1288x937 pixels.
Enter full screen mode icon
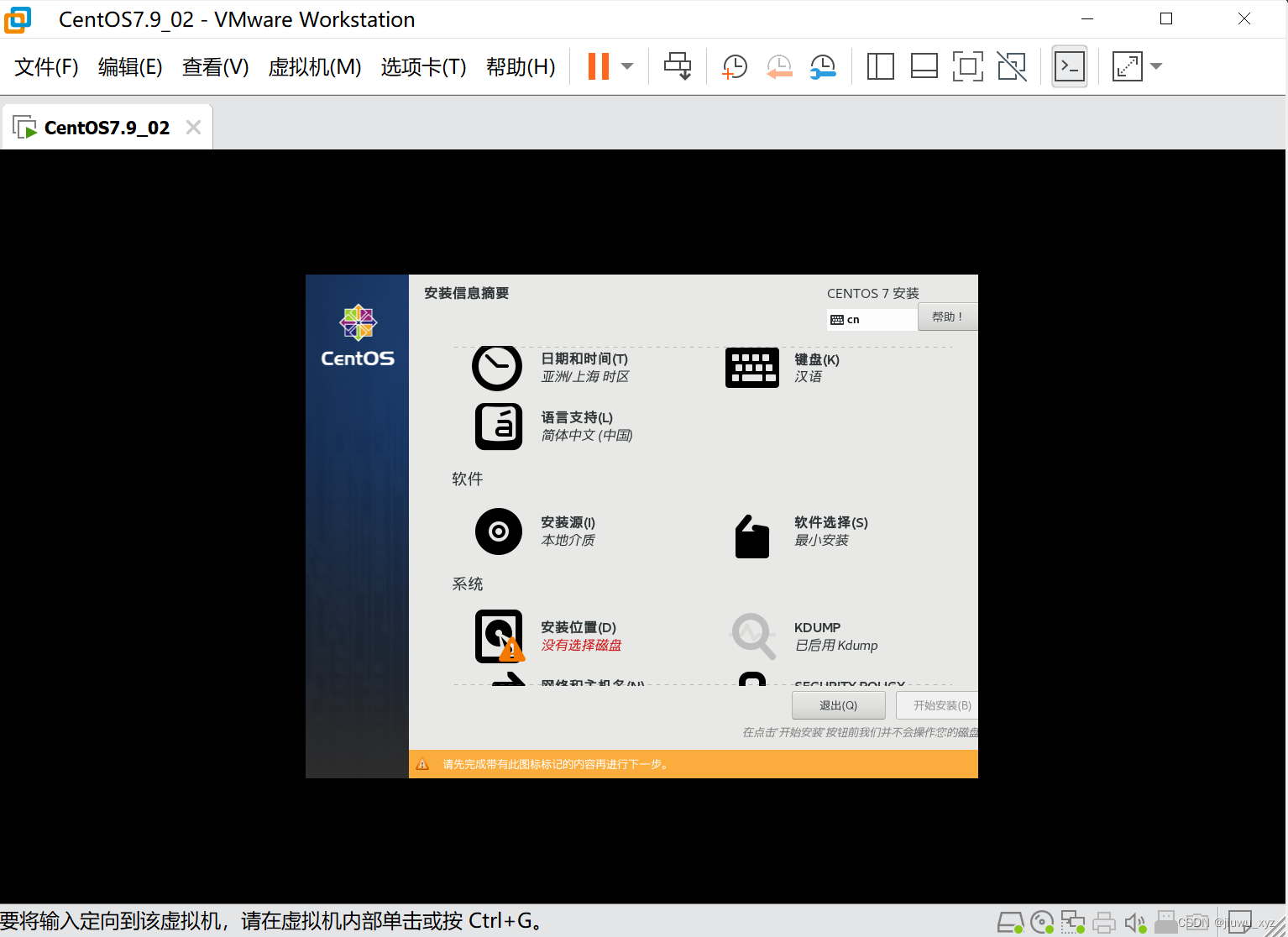coord(967,66)
